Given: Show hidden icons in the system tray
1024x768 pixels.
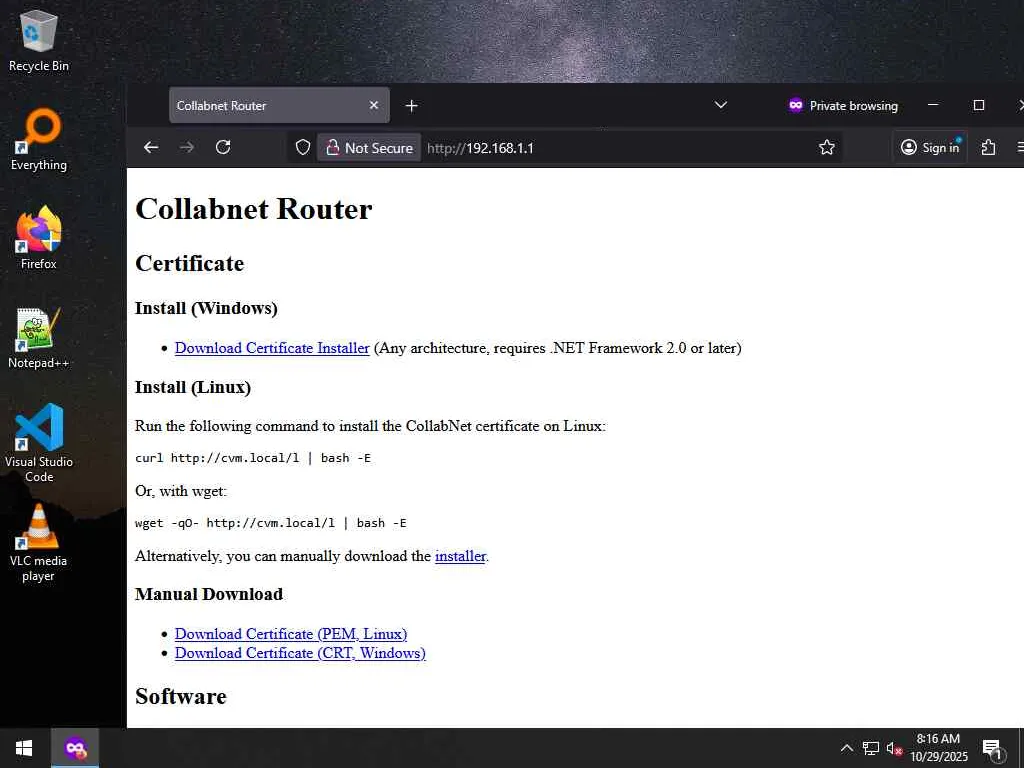Looking at the screenshot, I should 846,748.
